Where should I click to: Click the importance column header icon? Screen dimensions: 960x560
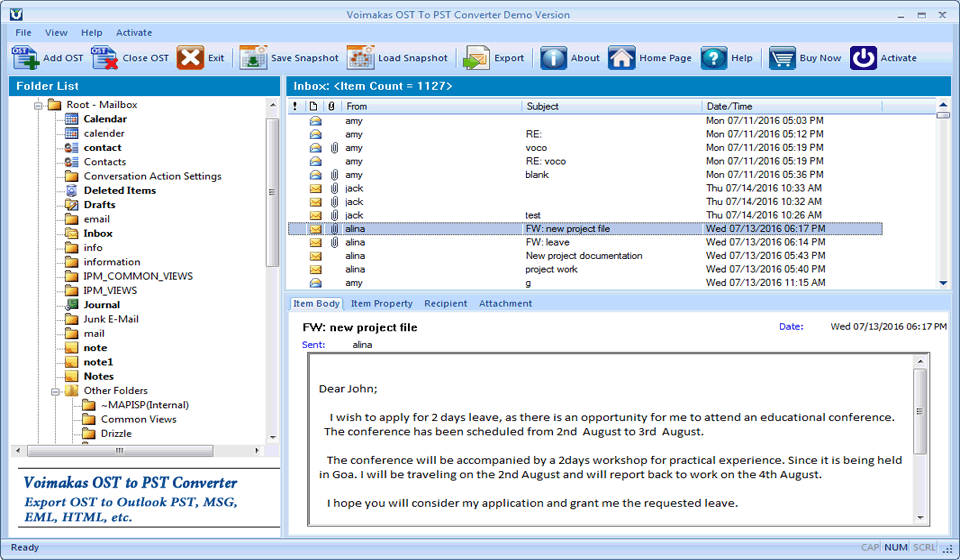point(295,106)
